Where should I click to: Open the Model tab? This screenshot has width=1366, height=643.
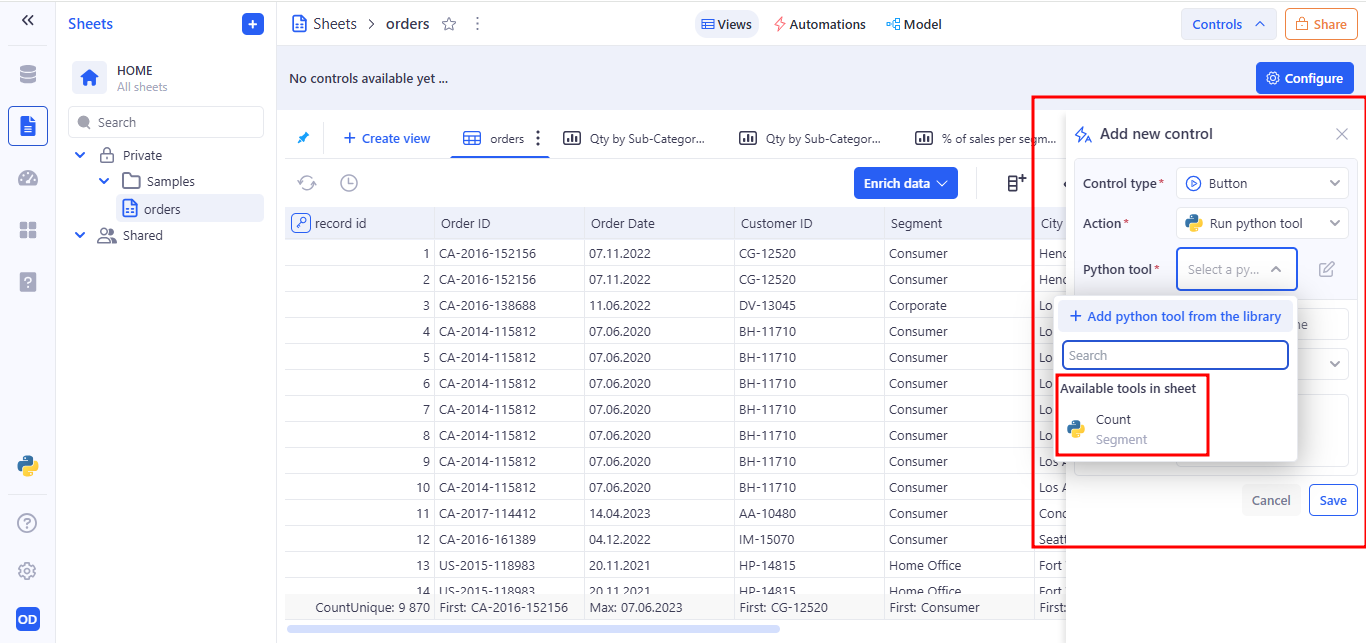pos(913,24)
